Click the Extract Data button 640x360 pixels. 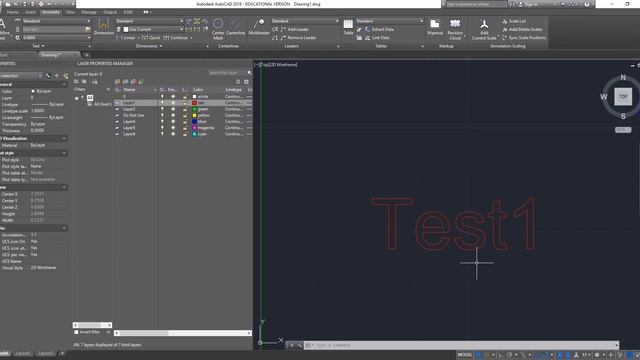[x=379, y=29]
